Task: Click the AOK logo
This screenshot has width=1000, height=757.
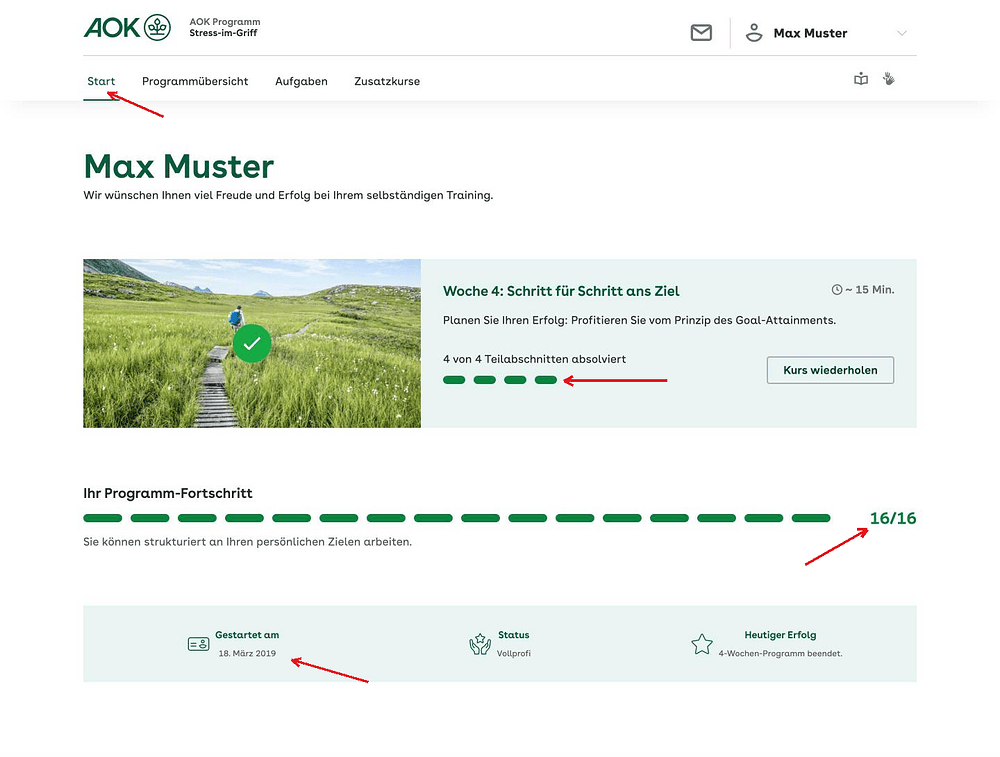Action: (x=128, y=27)
